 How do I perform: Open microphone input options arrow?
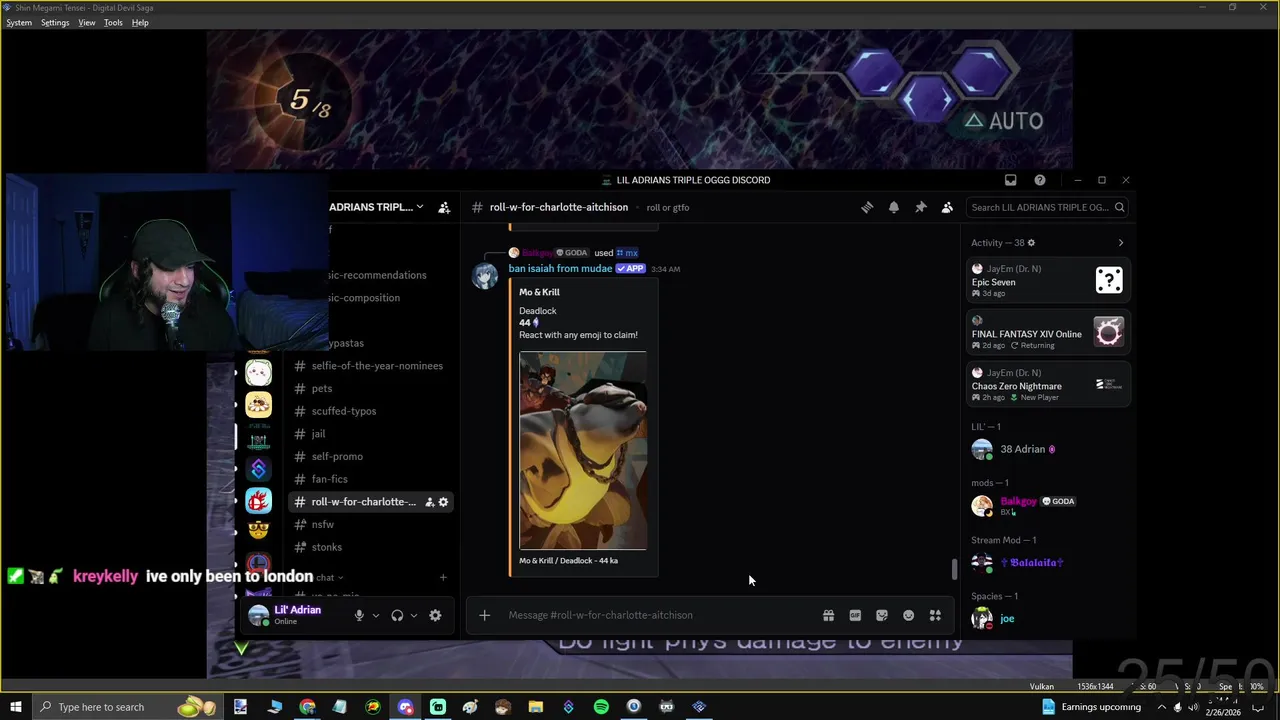(375, 615)
